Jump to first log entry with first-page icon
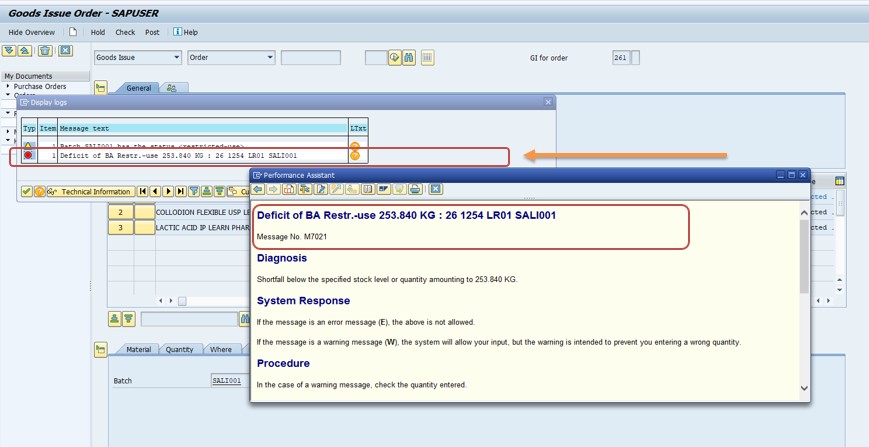The height and width of the screenshot is (447, 869). click(143, 192)
